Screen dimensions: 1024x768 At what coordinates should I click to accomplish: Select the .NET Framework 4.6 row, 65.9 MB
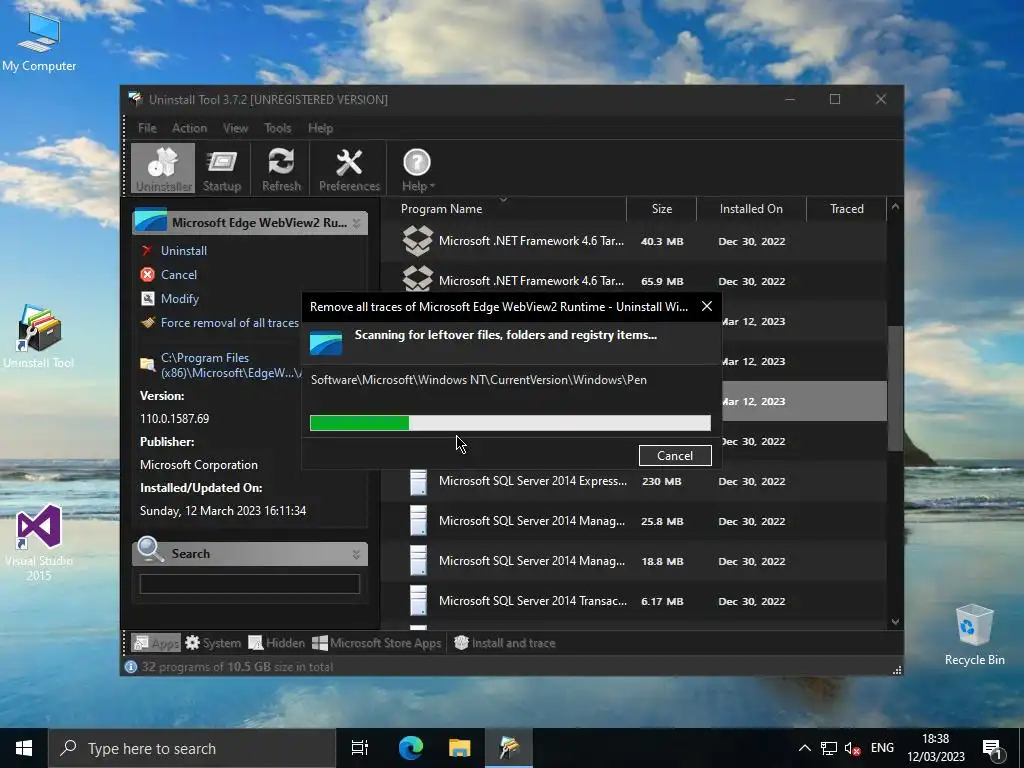633,279
